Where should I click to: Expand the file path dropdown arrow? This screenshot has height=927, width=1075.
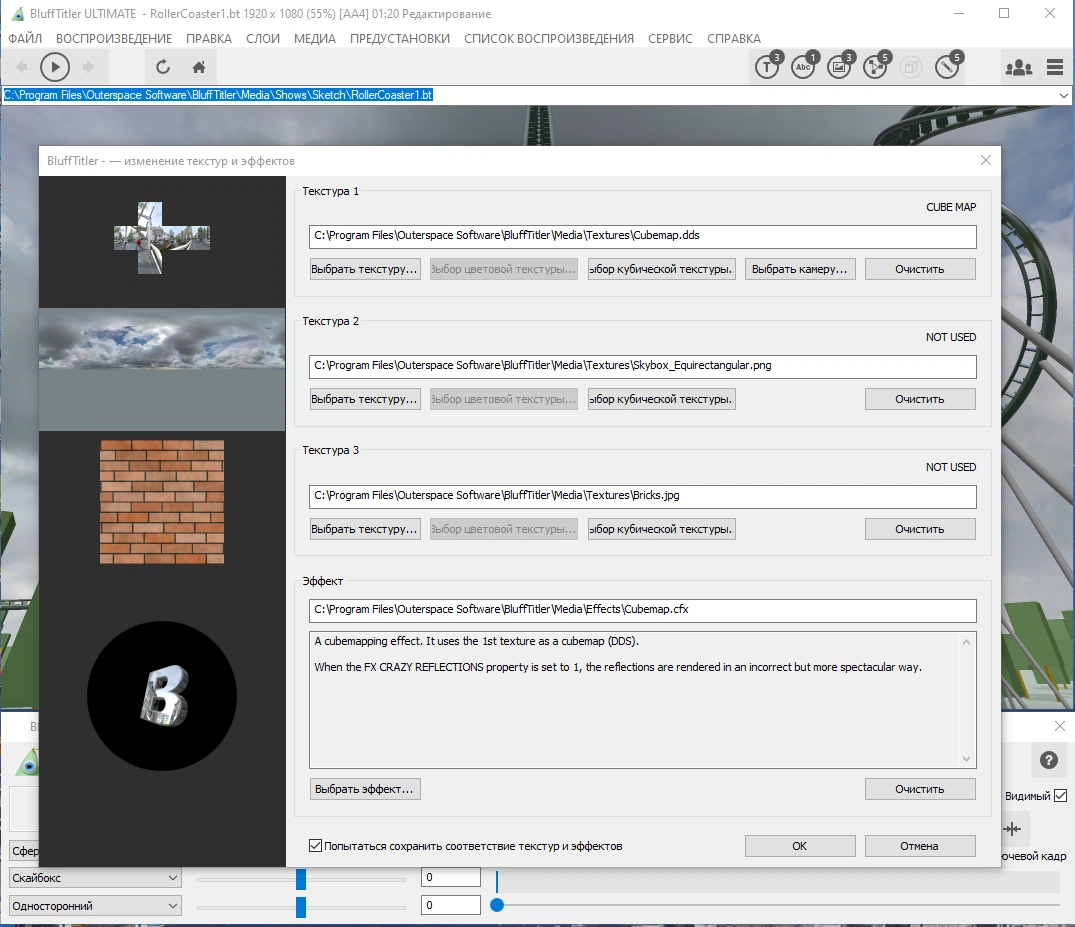(1063, 95)
